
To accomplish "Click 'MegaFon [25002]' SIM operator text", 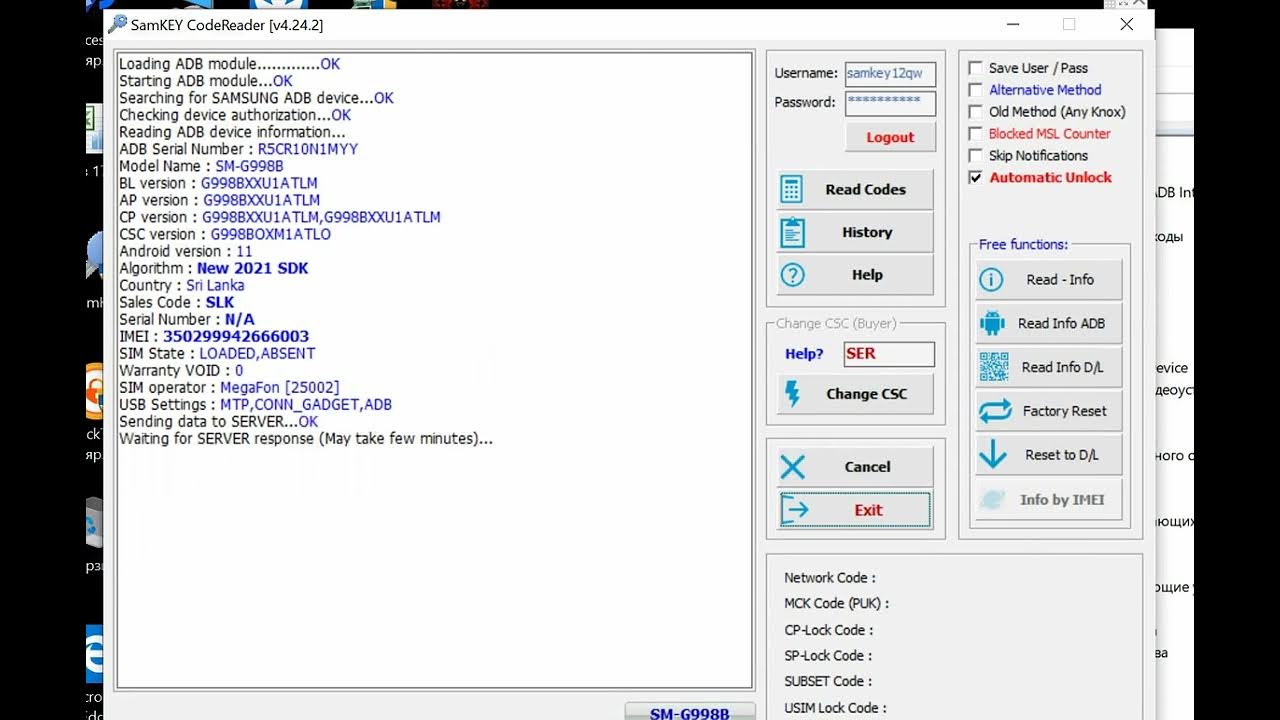I will pyautogui.click(x=280, y=387).
